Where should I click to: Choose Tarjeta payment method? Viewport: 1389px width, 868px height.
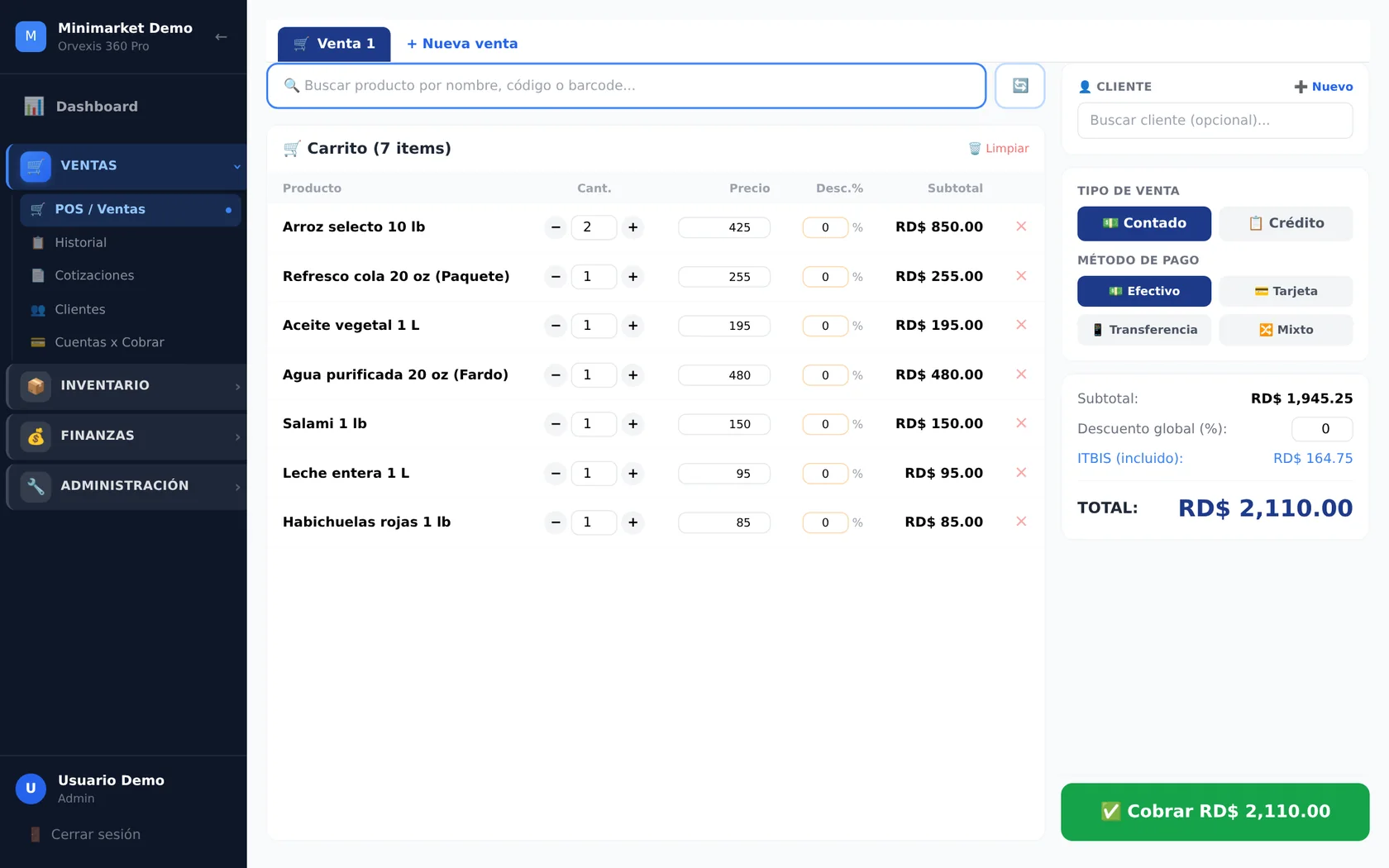pyautogui.click(x=1286, y=291)
